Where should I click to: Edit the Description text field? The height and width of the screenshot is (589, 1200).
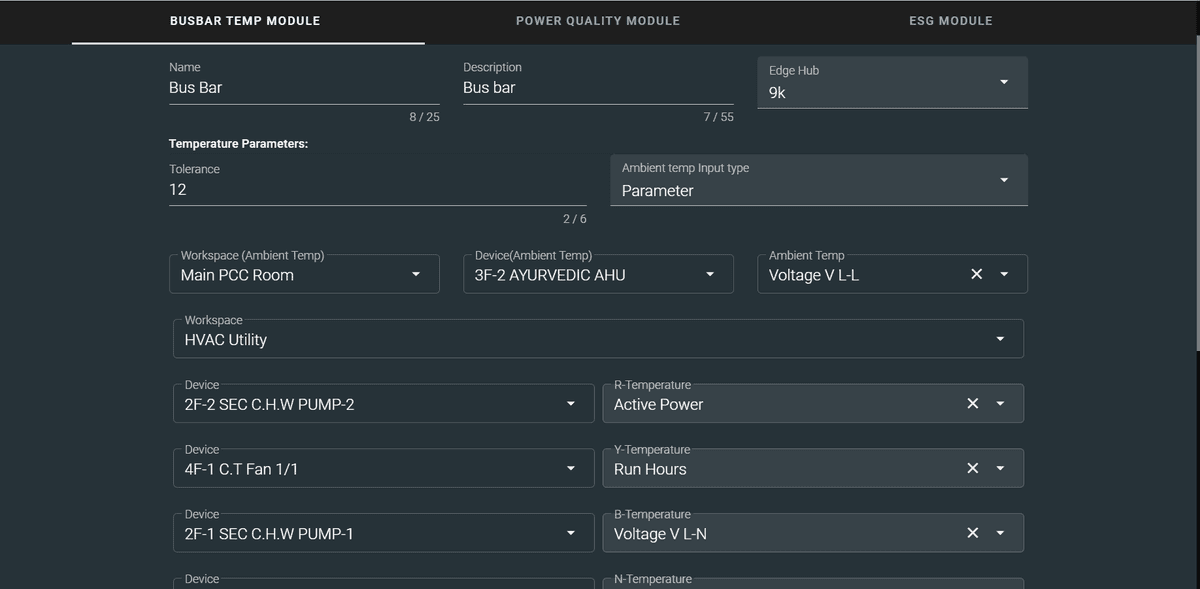pos(597,88)
